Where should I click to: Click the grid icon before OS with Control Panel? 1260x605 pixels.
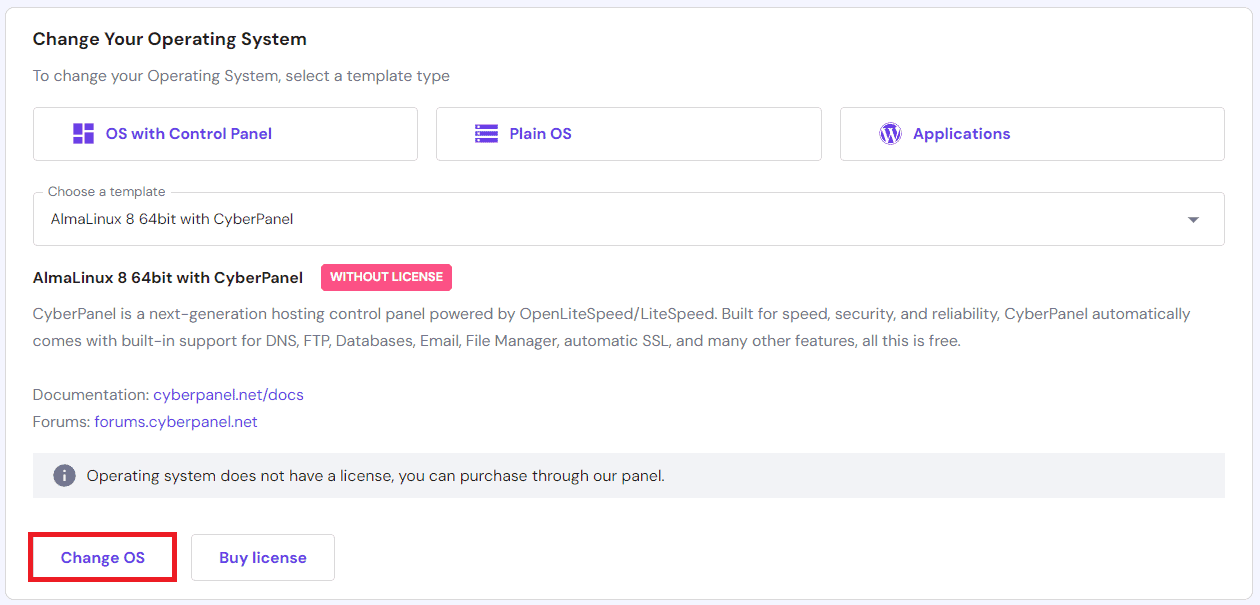coord(85,133)
